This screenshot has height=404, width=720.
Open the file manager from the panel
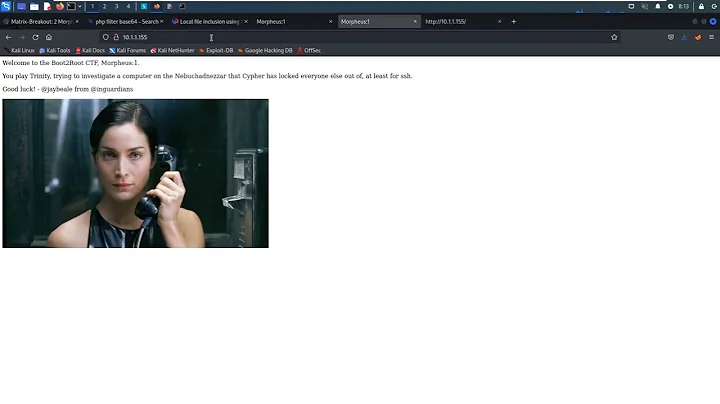34,6
